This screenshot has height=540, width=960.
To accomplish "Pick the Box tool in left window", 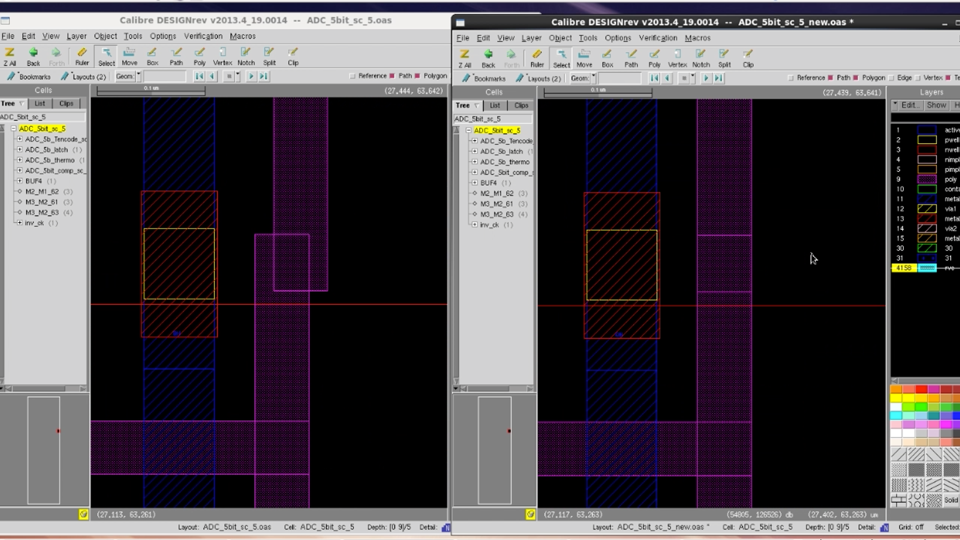I will pos(152,56).
